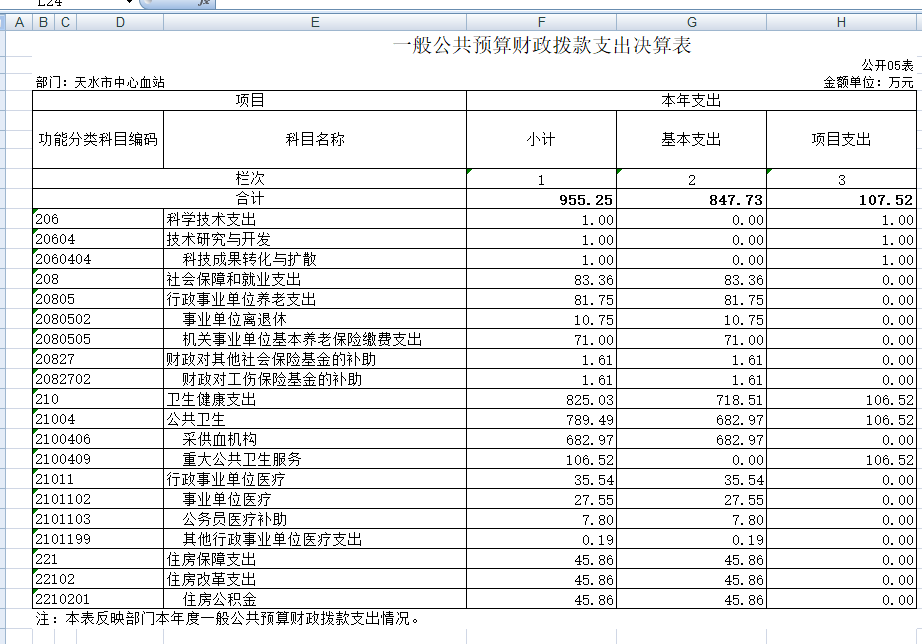Click the Select All corner button

tap(3, 22)
